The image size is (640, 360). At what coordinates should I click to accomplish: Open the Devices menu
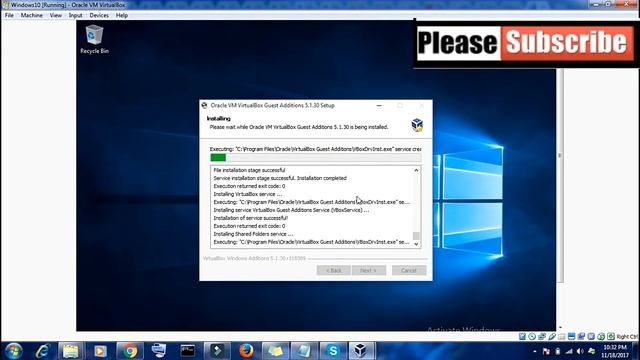(99, 15)
